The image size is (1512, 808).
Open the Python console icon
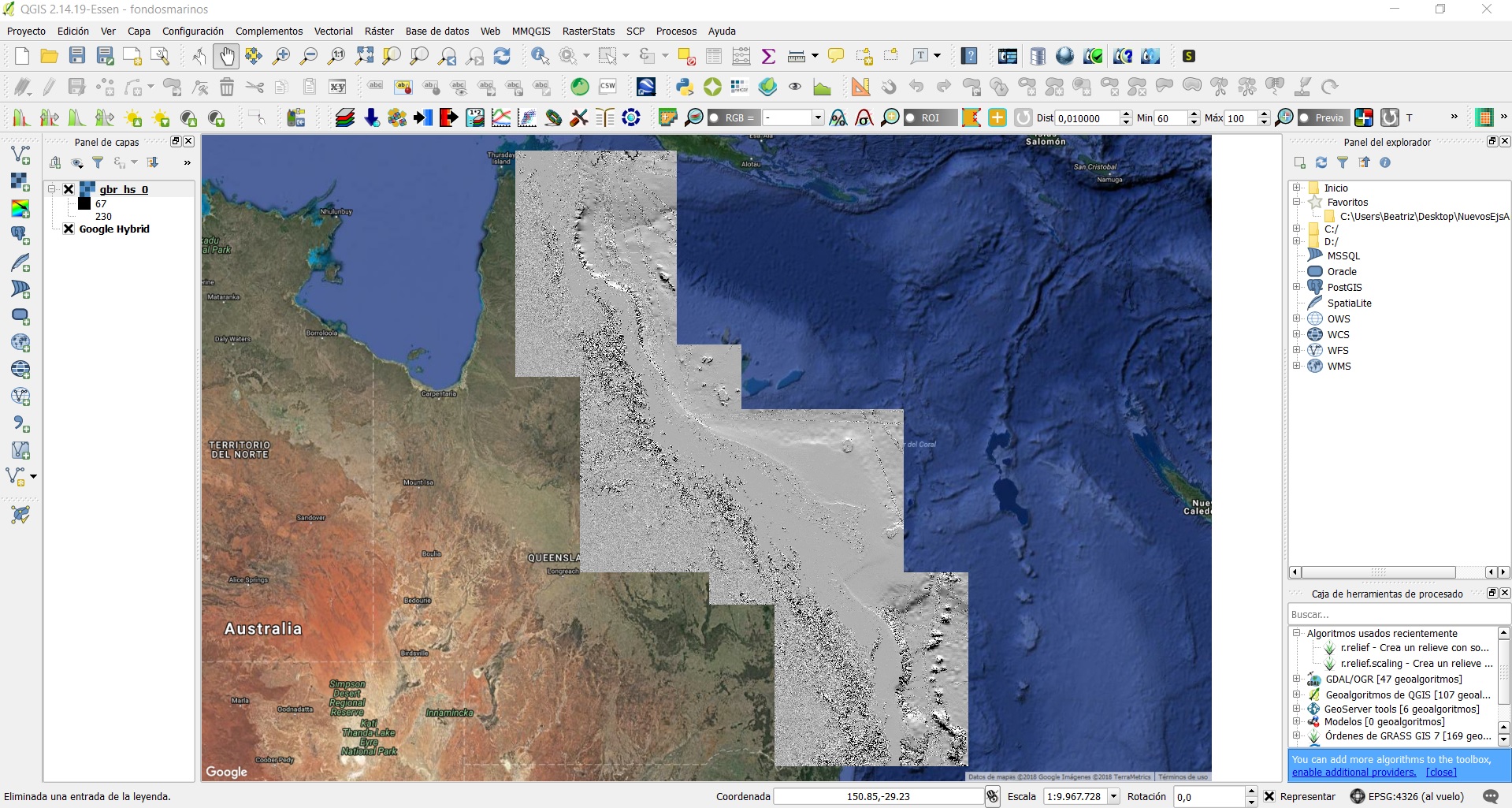coord(685,87)
